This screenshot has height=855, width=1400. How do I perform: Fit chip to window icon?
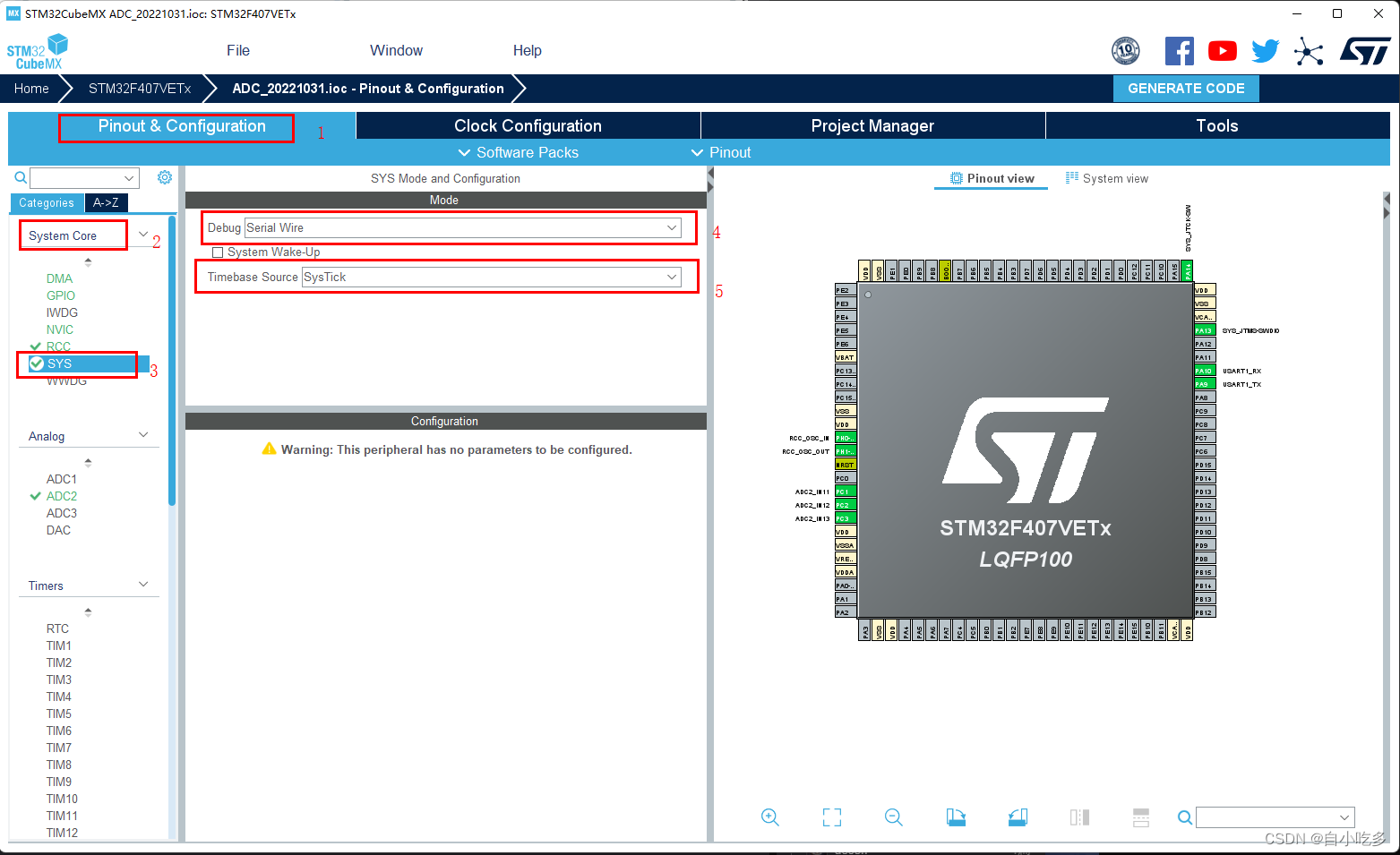832,817
